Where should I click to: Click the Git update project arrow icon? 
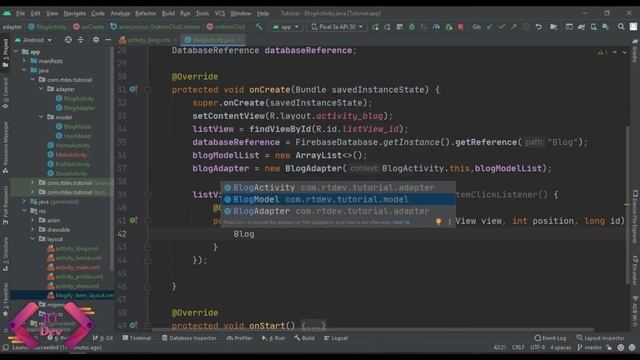tap(489, 27)
